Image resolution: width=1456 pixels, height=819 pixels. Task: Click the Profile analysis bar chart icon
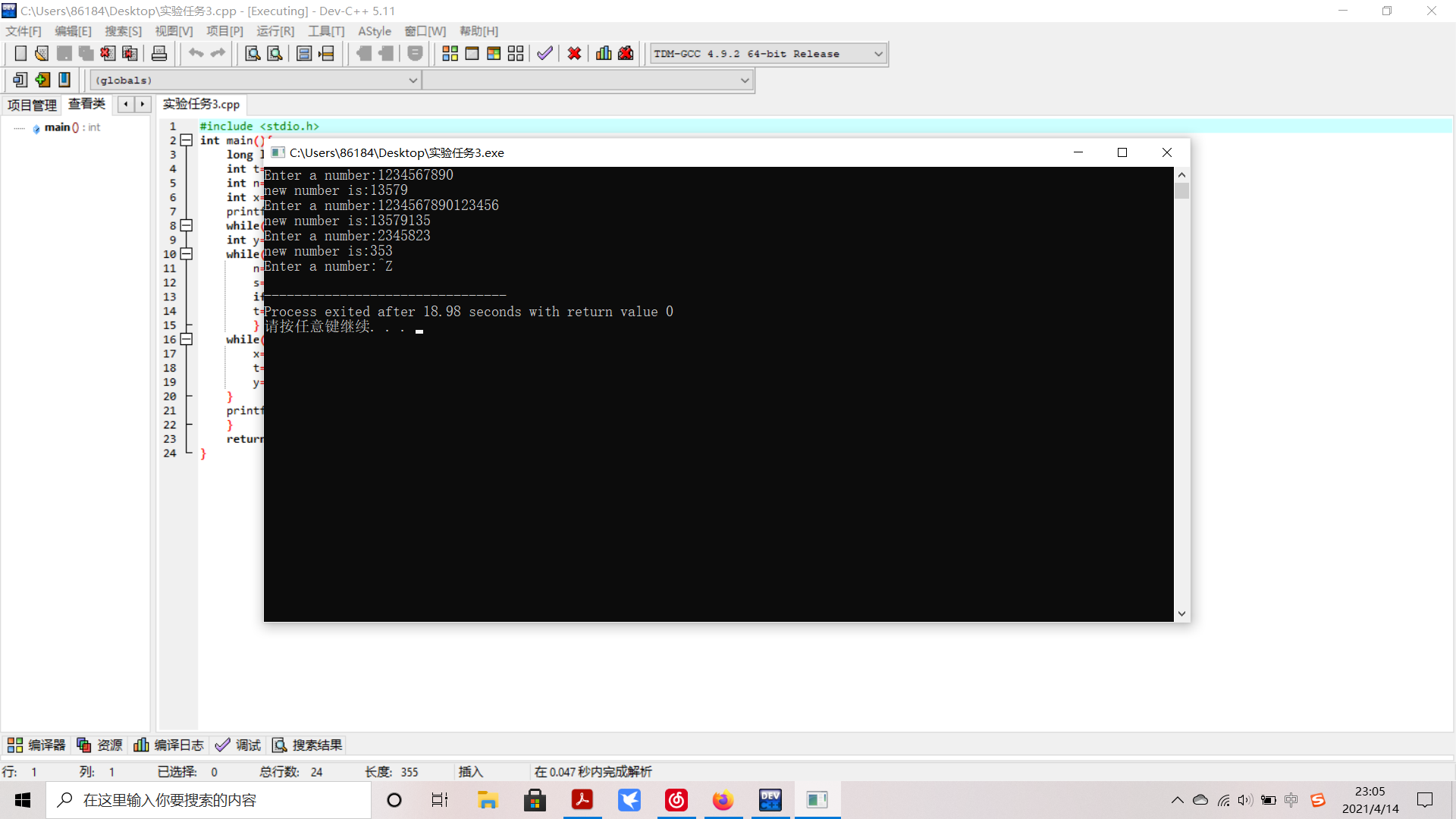(x=604, y=54)
